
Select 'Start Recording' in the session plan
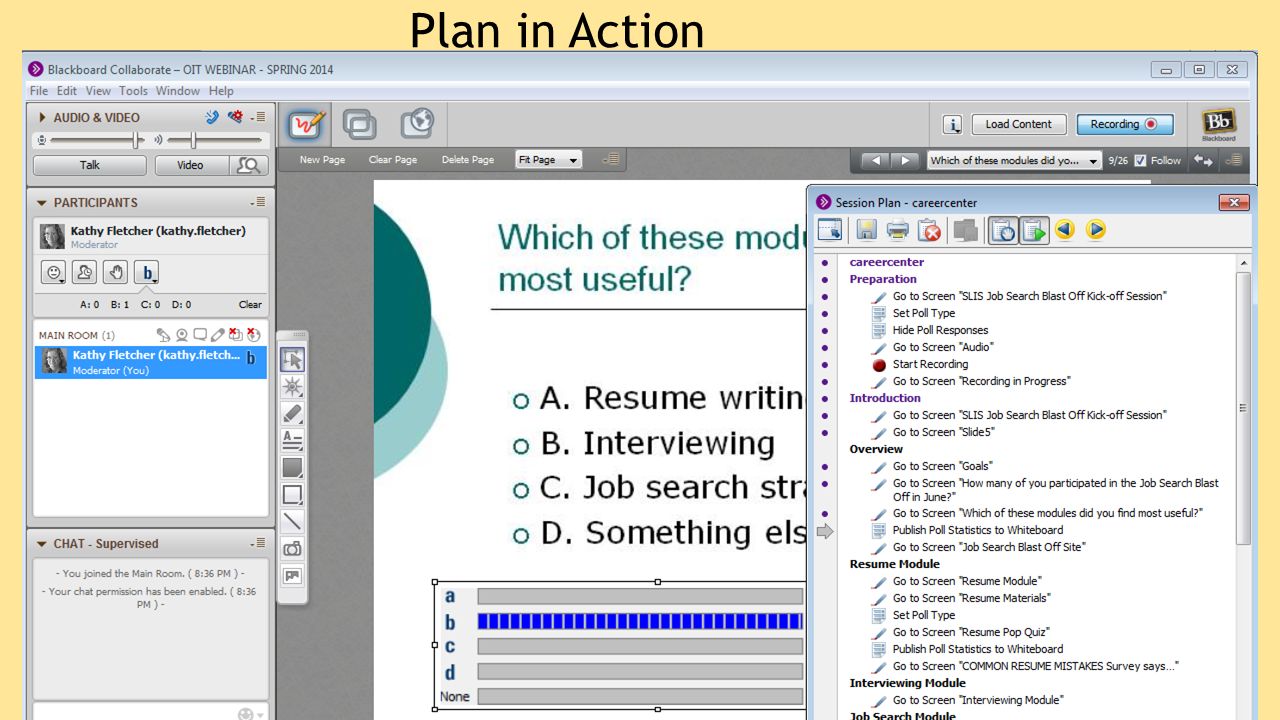pyautogui.click(x=930, y=364)
